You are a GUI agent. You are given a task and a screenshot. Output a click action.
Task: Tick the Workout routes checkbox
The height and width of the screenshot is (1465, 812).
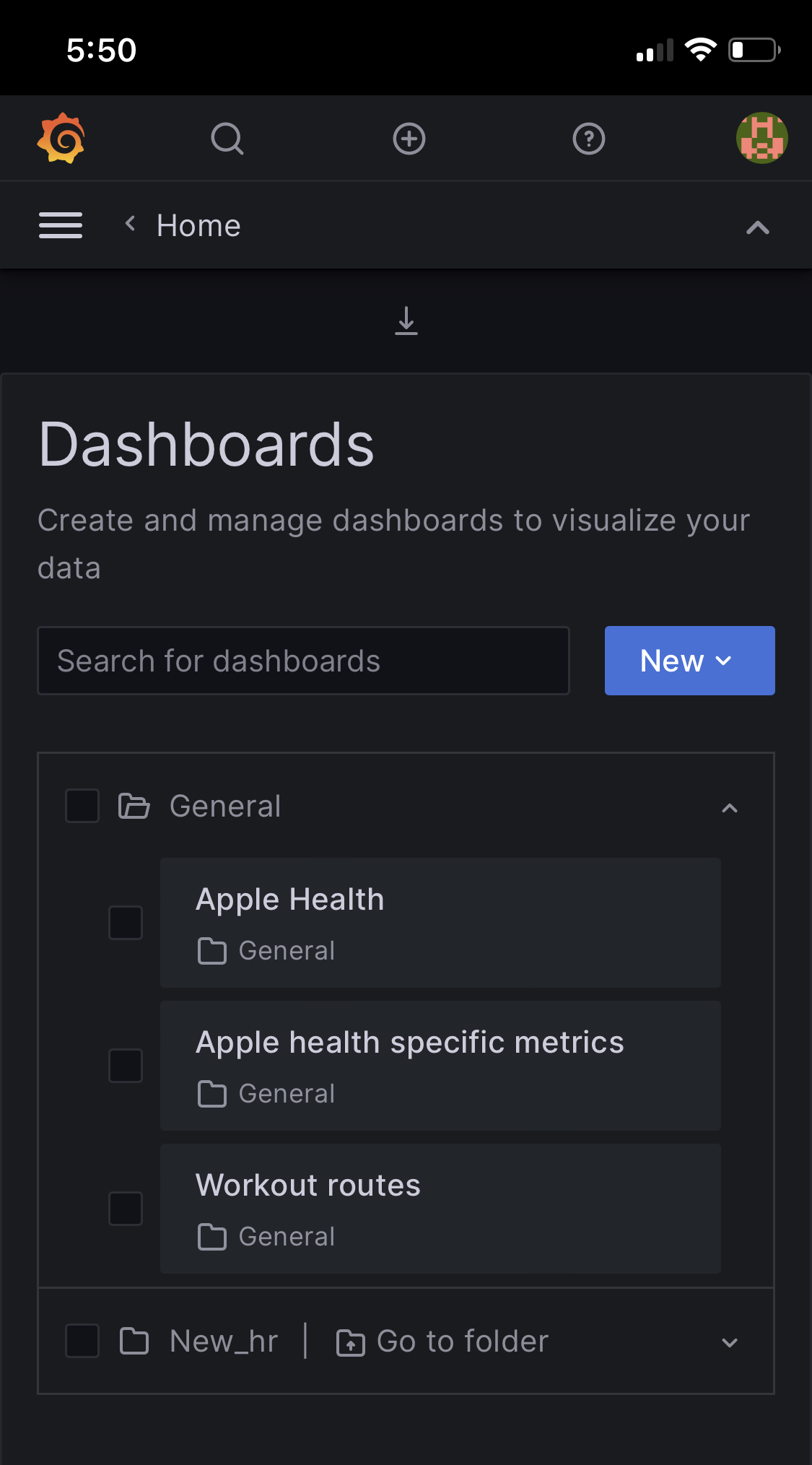coord(126,1209)
